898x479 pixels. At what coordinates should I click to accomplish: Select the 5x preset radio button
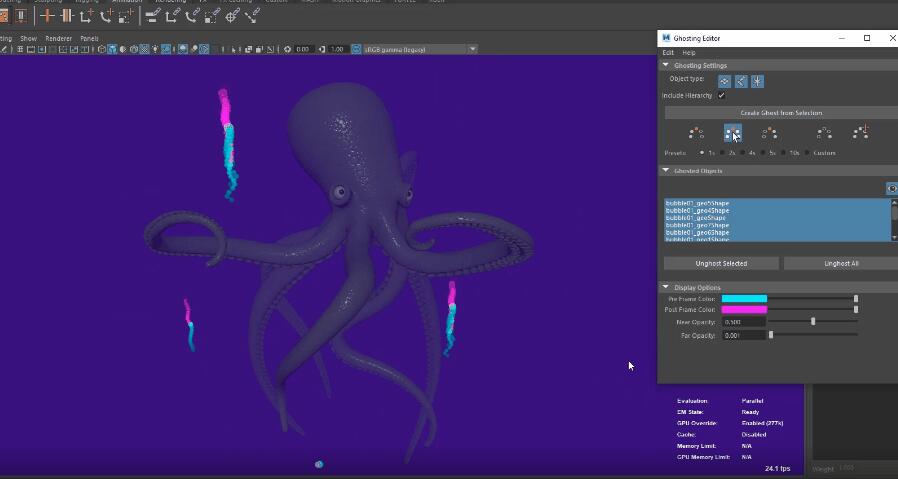[763, 153]
